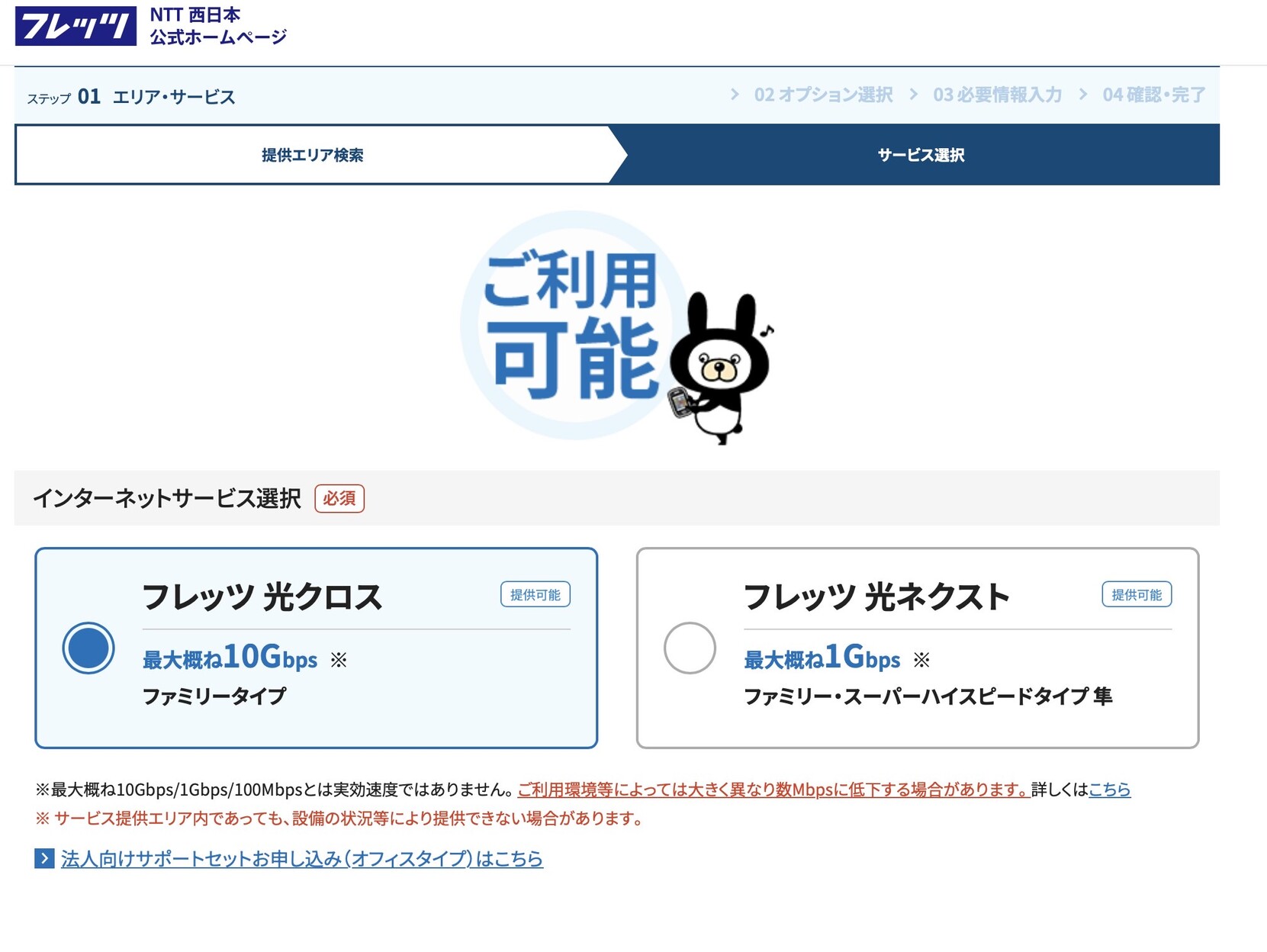Click step 01 エリア・サービス label
Viewport: 1267px width, 952px height.
pos(131,97)
